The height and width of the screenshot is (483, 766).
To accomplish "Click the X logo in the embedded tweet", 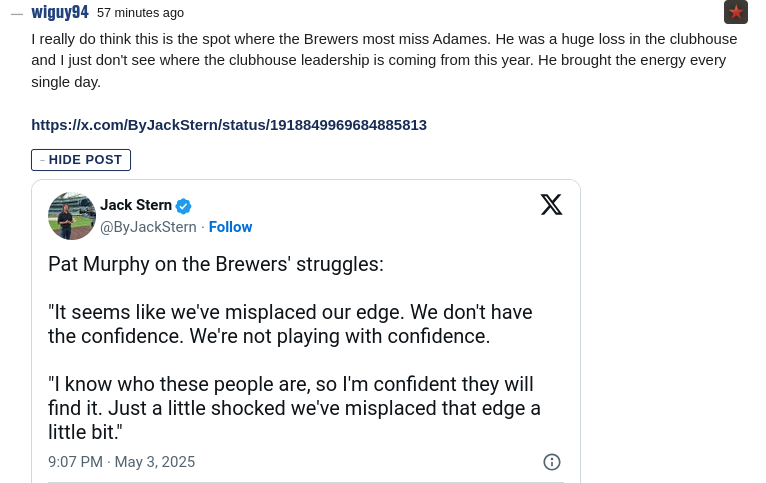I will pyautogui.click(x=551, y=205).
